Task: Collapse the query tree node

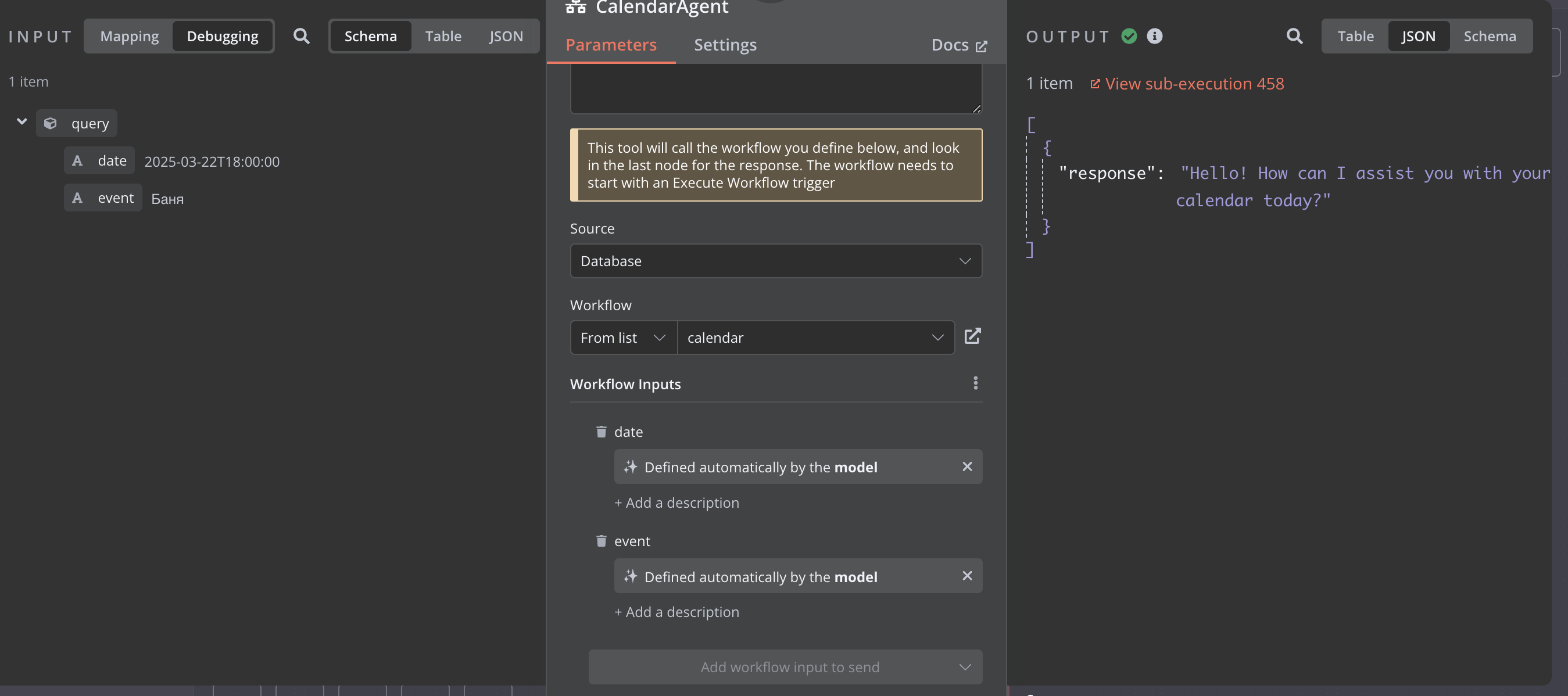Action: click(x=22, y=121)
